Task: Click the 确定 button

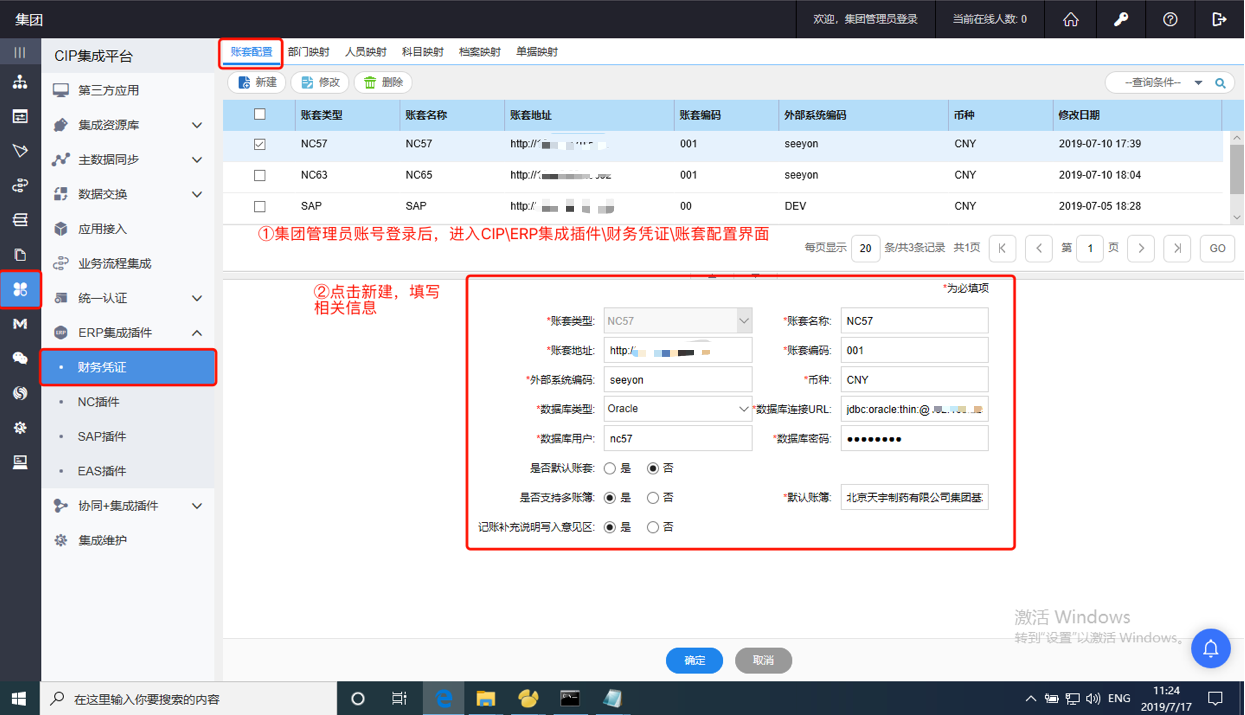Action: (x=694, y=660)
